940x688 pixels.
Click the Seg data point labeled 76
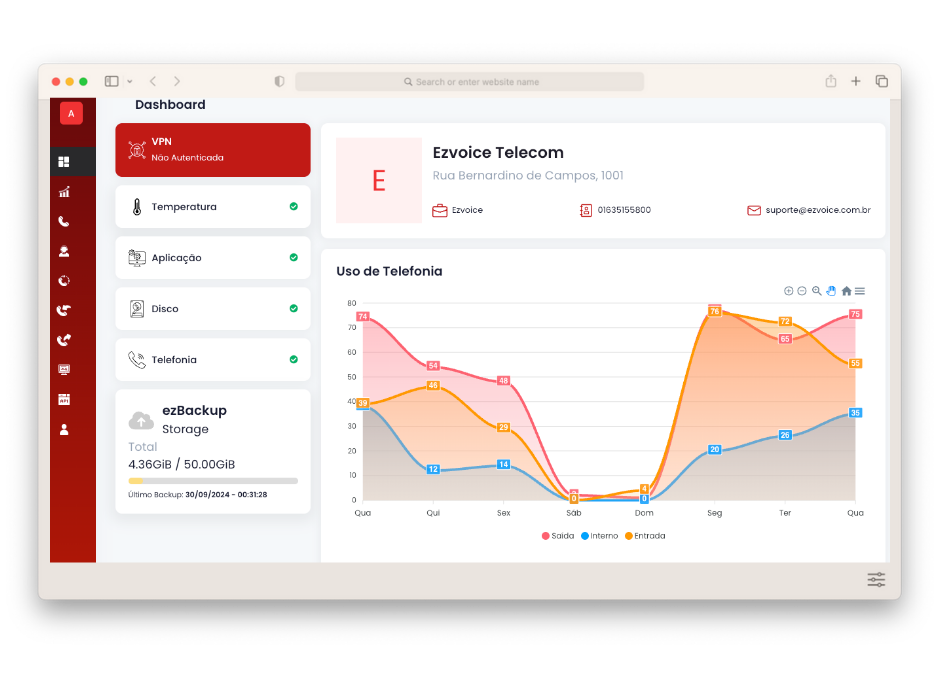715,311
